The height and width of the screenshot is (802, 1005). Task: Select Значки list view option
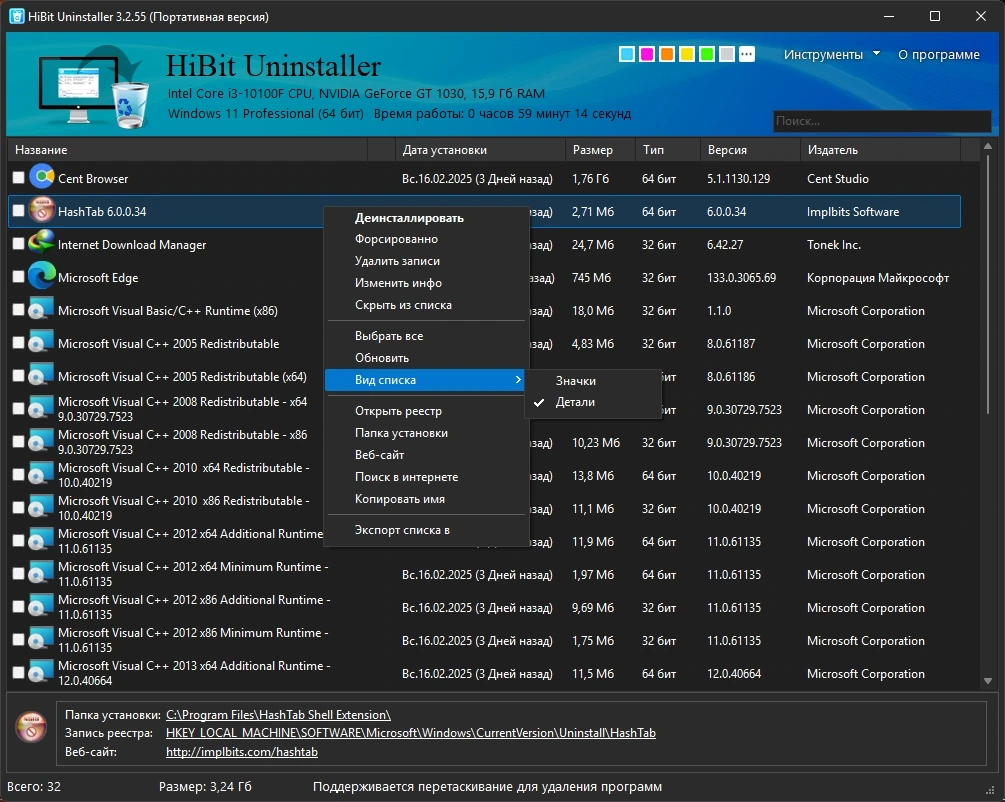(x=592, y=381)
